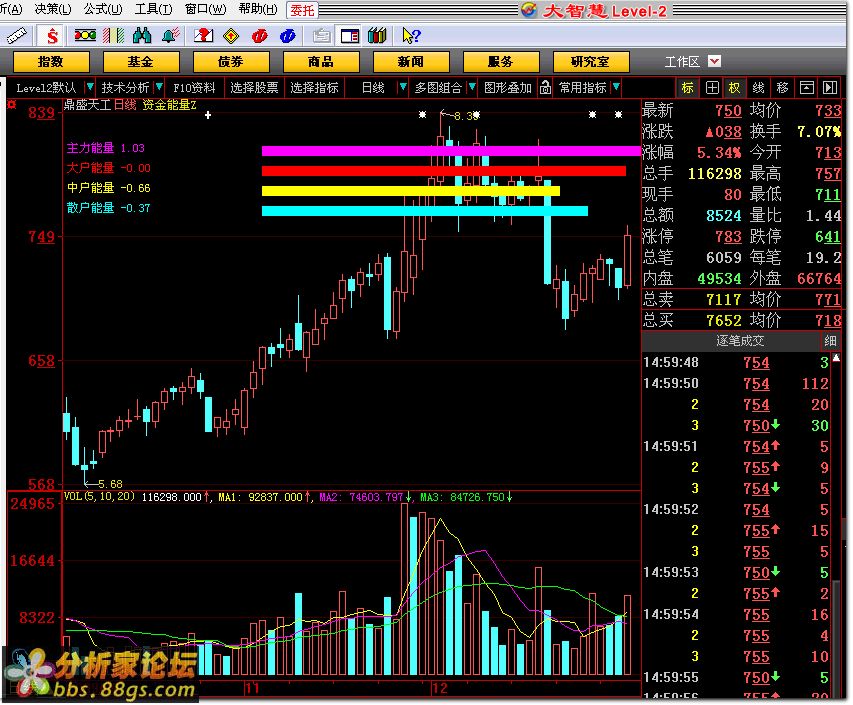This screenshot has height=705, width=853.
Task: Click the striped color bars icon
Action: 114,36
